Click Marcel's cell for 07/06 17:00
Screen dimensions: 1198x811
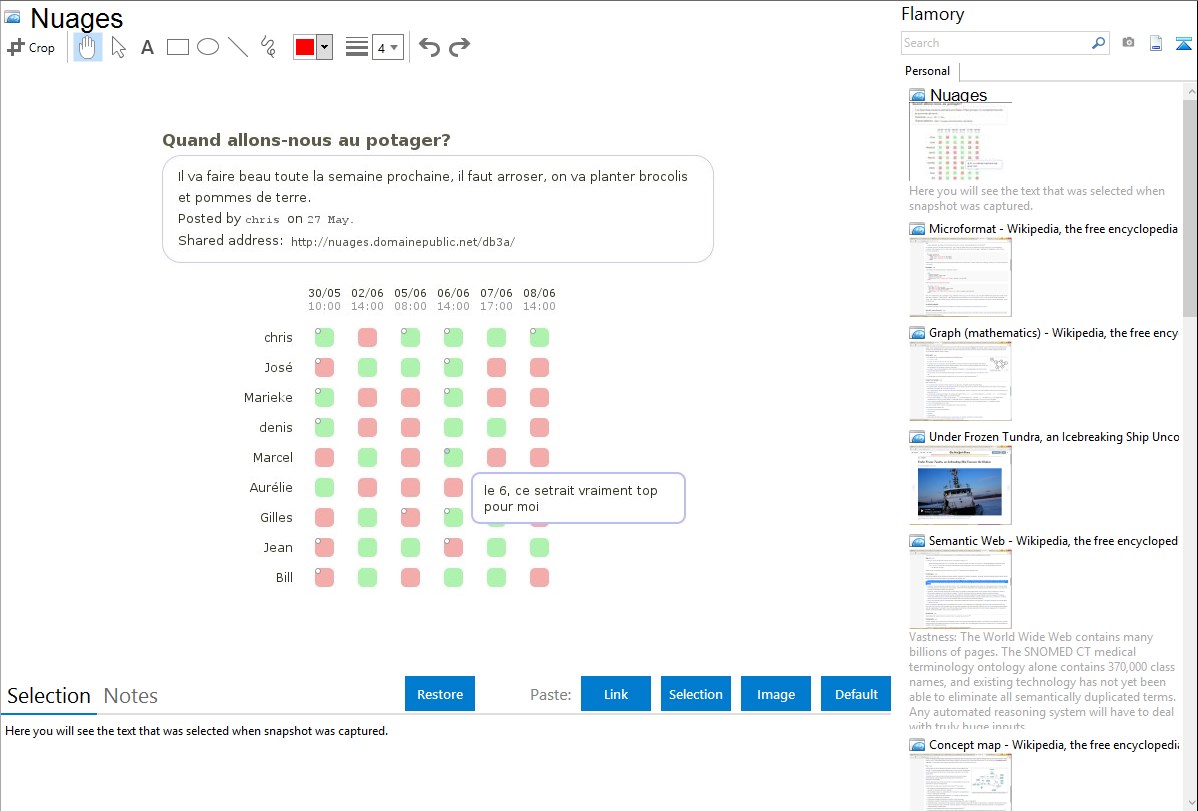497,457
